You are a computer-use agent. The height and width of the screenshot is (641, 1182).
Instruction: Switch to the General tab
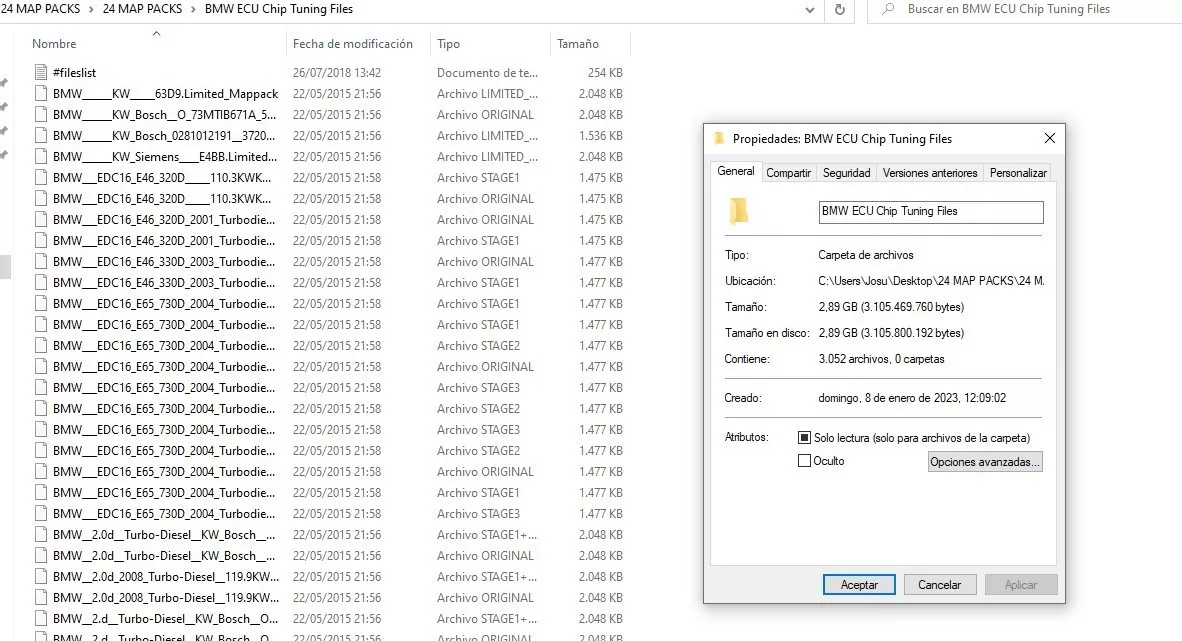pyautogui.click(x=736, y=171)
